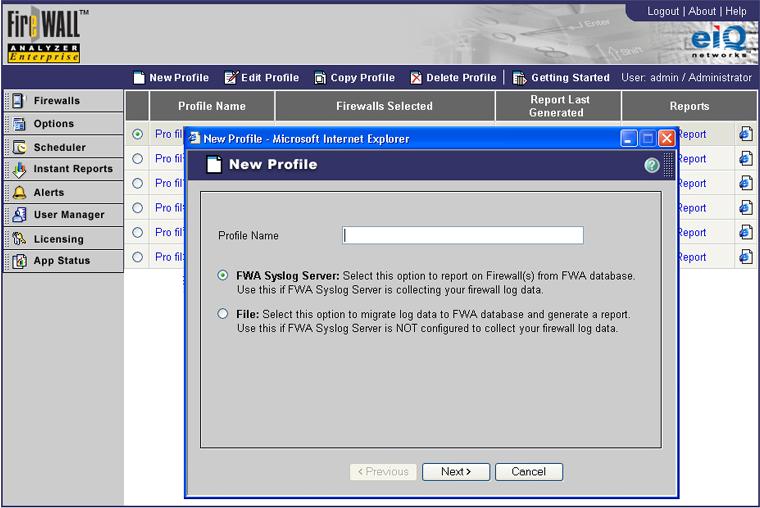Open the Licensing section icon

click(x=17, y=239)
